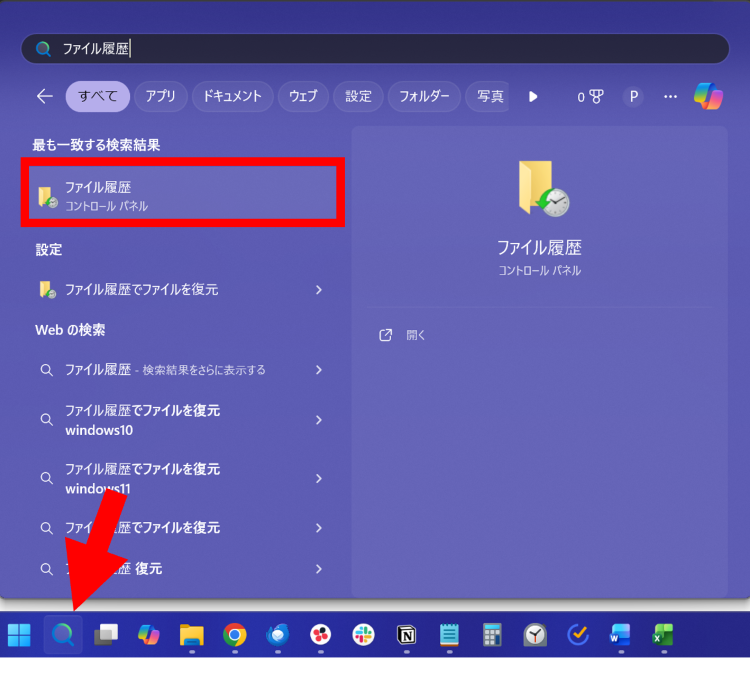Open the red petals app taskbar icon

point(320,635)
